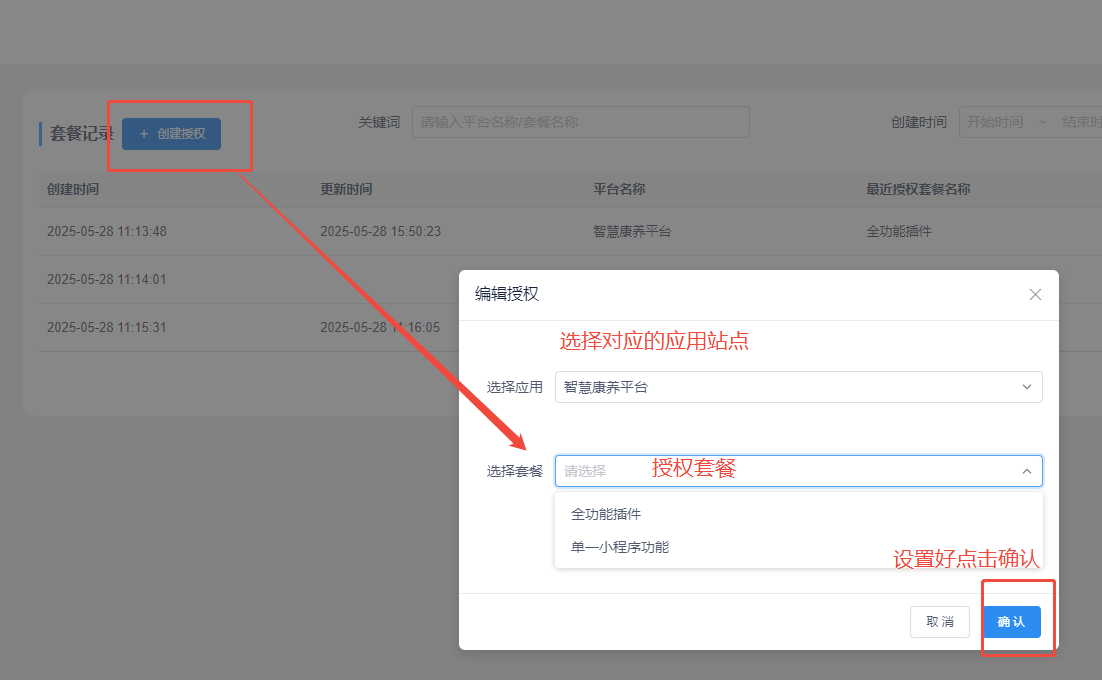The image size is (1102, 680).
Task: Click the 更新时间 column header
Action: coord(346,189)
